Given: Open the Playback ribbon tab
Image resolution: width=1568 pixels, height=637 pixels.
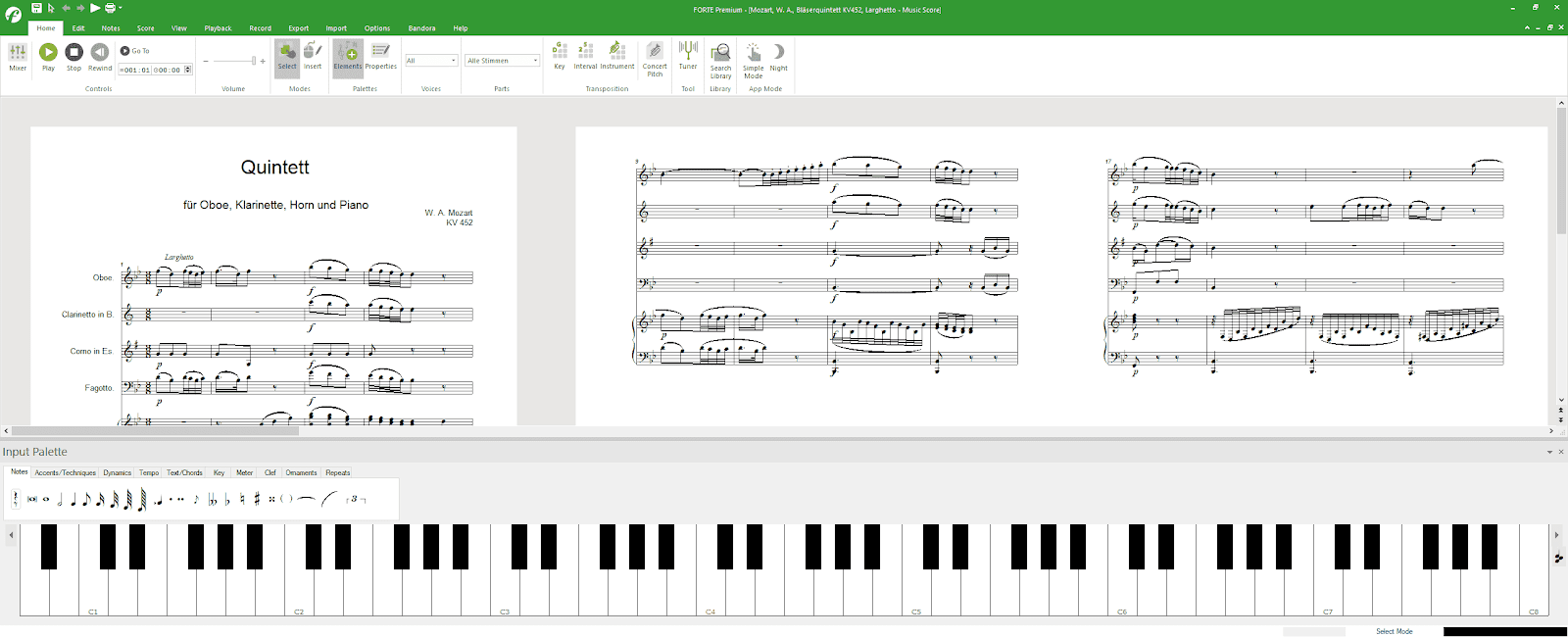Looking at the screenshot, I should (x=218, y=28).
